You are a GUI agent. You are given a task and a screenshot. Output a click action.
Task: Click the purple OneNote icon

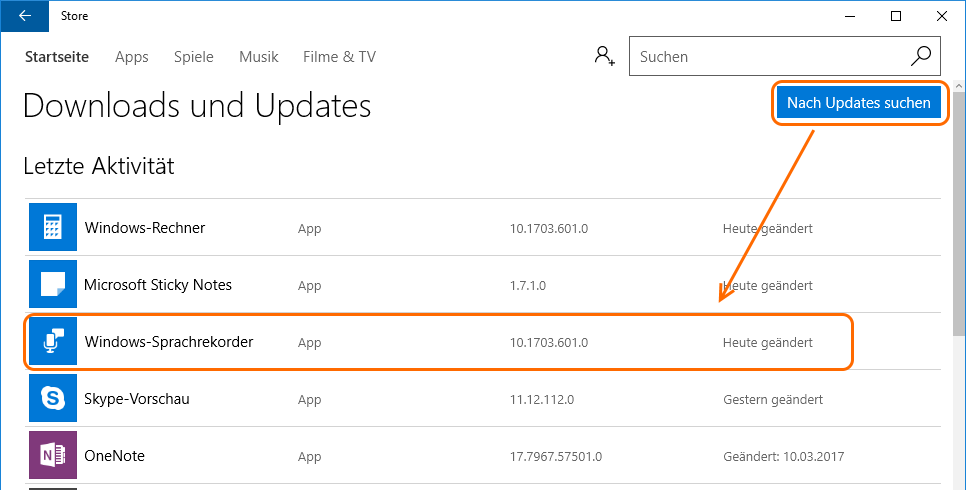tap(53, 456)
